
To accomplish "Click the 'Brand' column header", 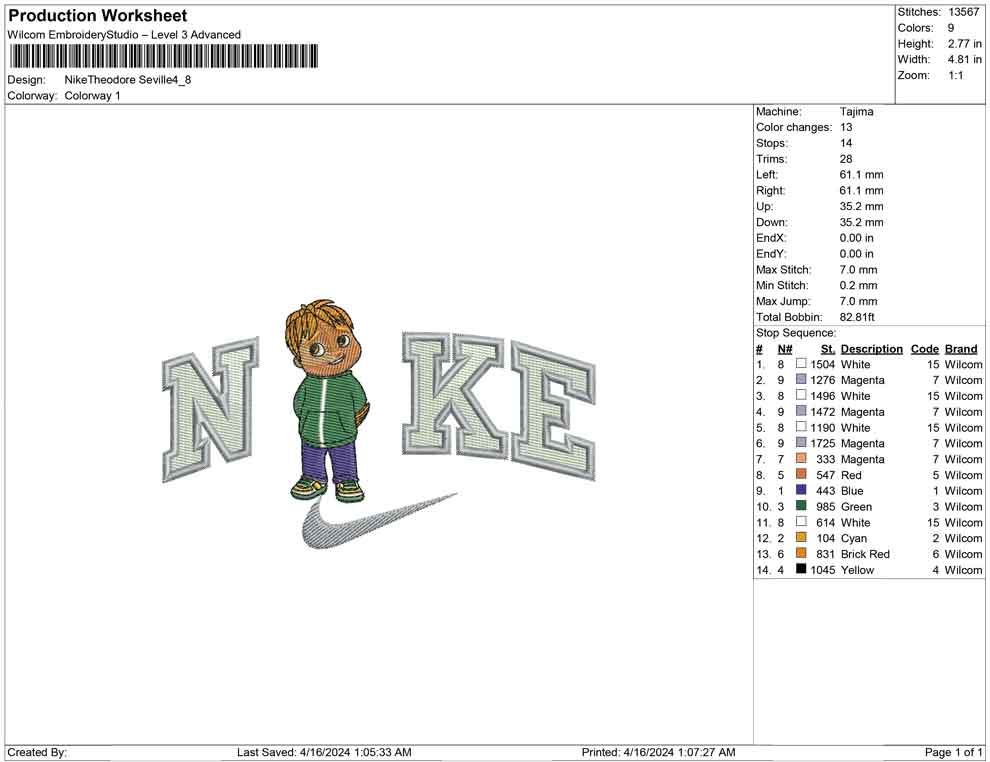I will coord(961,348).
